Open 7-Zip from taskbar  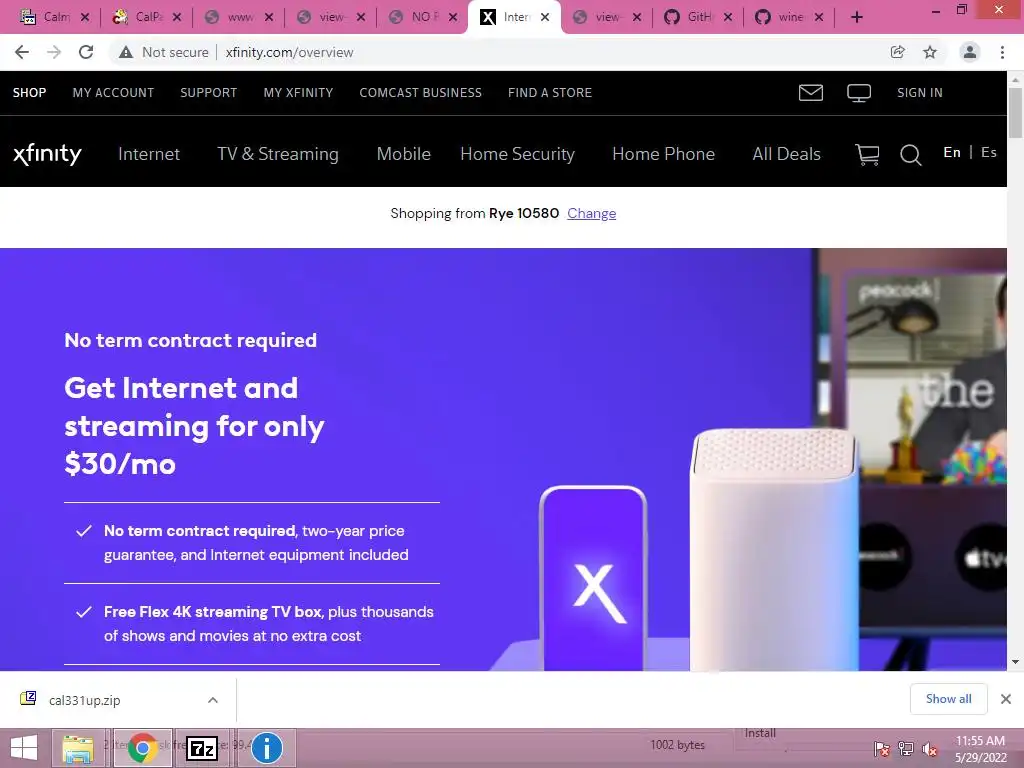[202, 748]
